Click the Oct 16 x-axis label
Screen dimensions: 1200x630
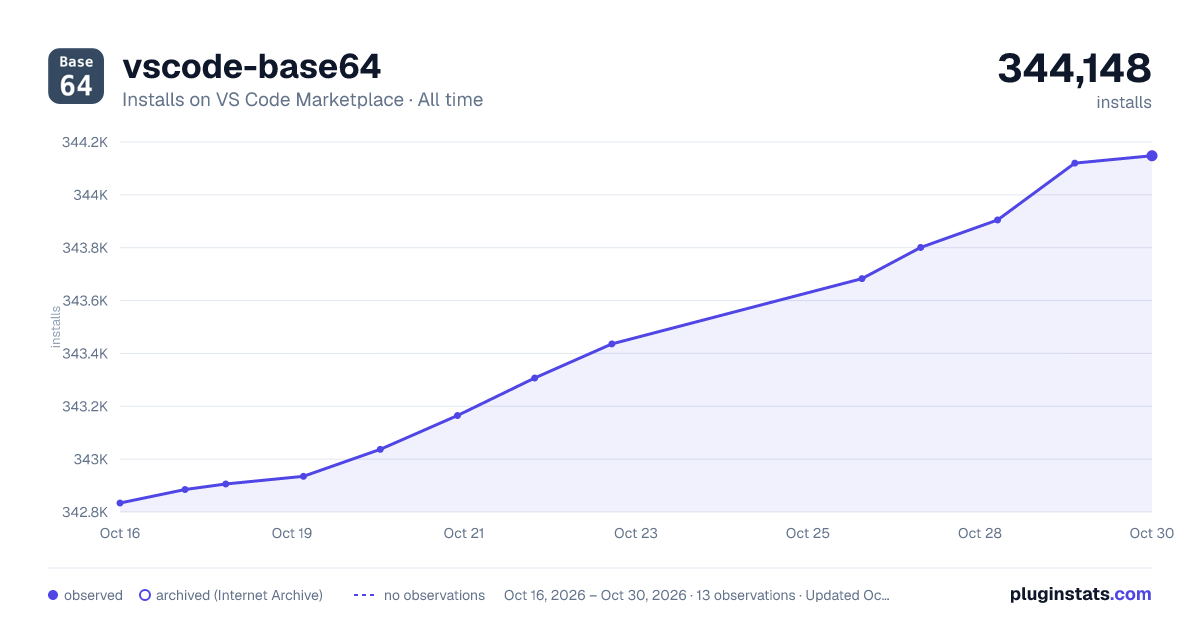coord(120,533)
